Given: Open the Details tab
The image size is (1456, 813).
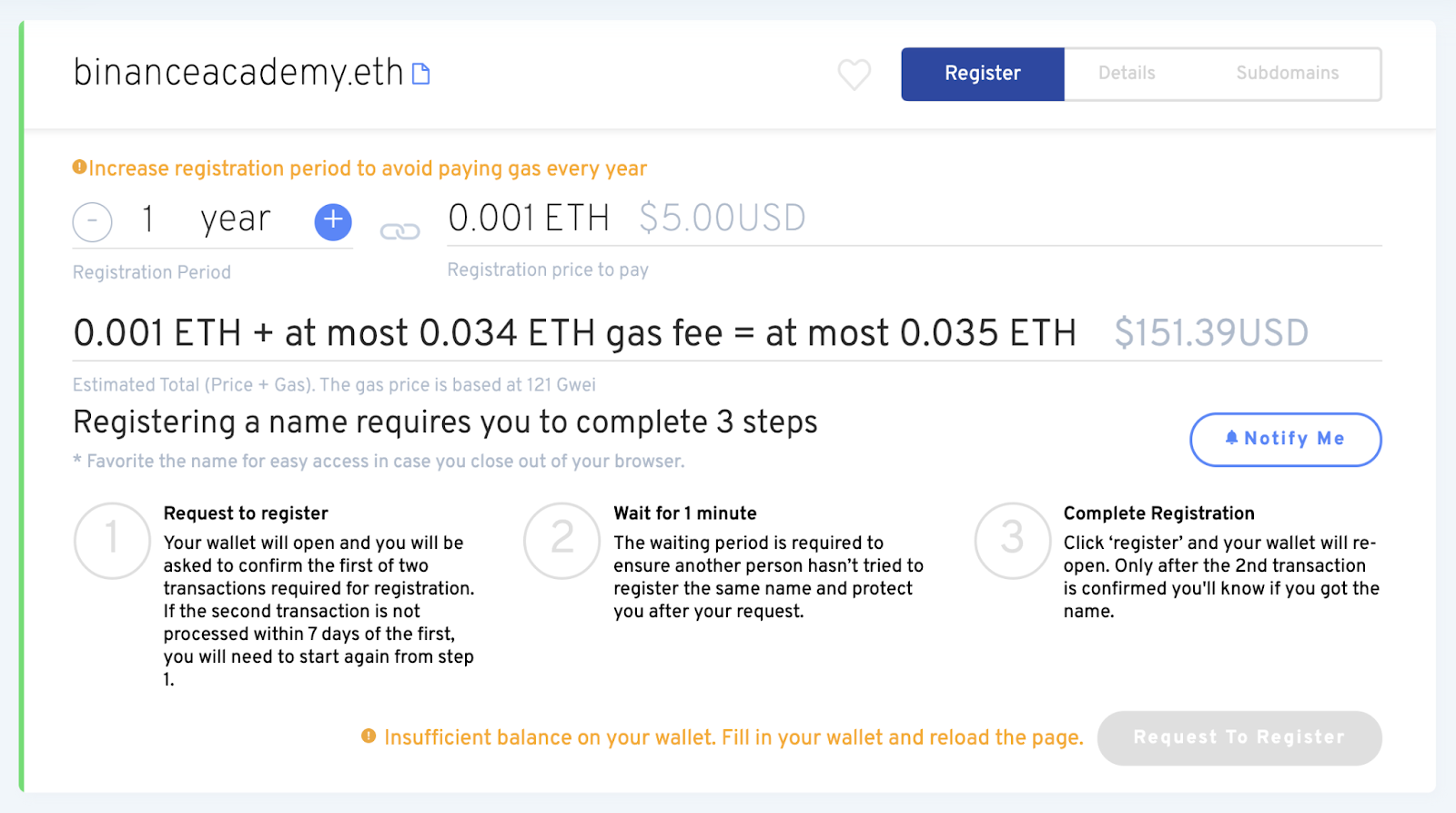Looking at the screenshot, I should (x=1127, y=74).
